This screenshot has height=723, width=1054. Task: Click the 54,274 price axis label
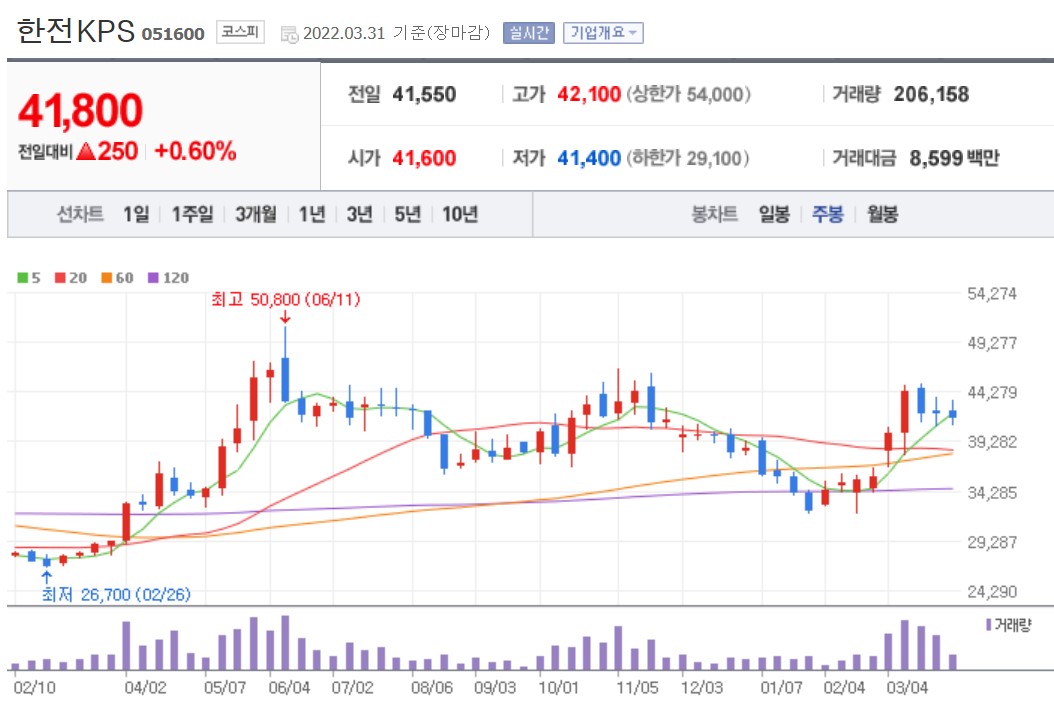coord(991,294)
